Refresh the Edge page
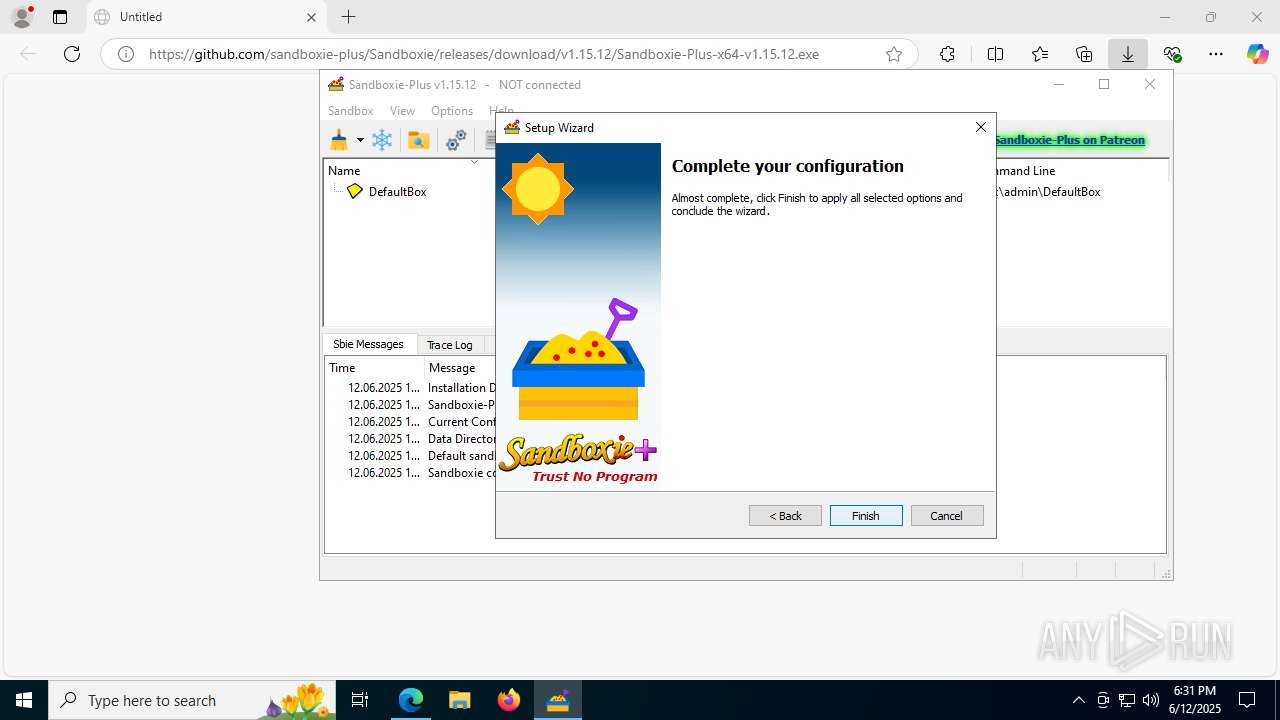1280x720 pixels. [x=72, y=54]
